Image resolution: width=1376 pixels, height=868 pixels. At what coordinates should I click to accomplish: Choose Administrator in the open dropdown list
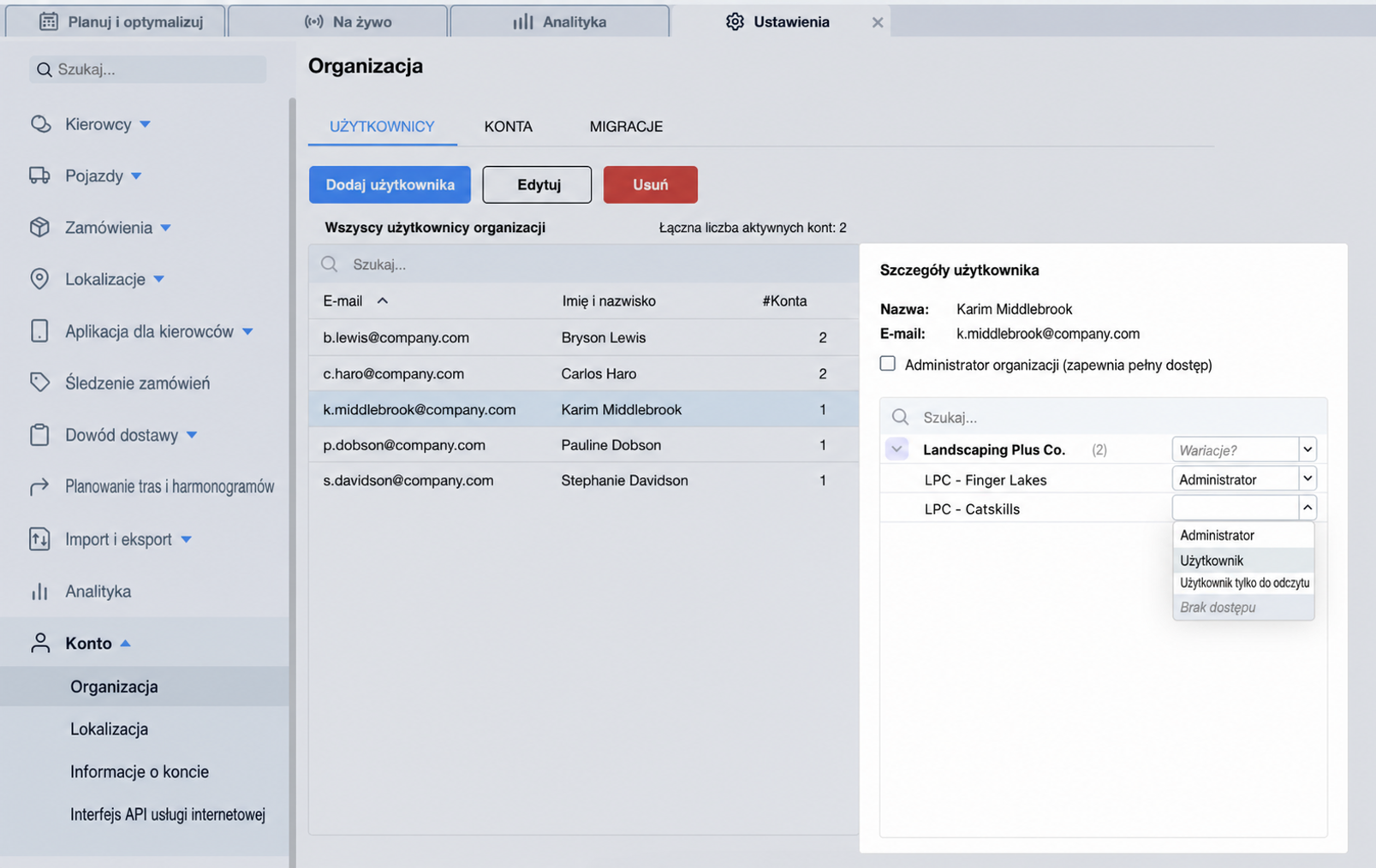1243,535
